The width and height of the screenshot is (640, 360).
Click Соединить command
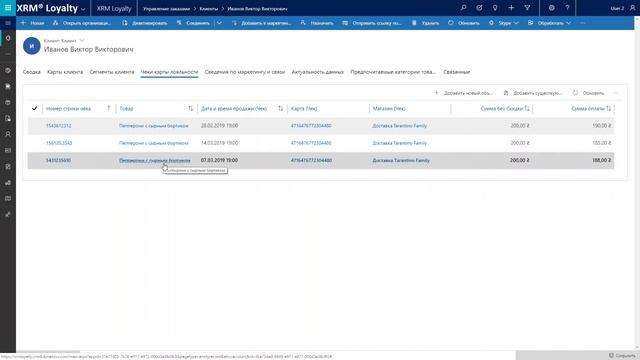tap(193, 23)
